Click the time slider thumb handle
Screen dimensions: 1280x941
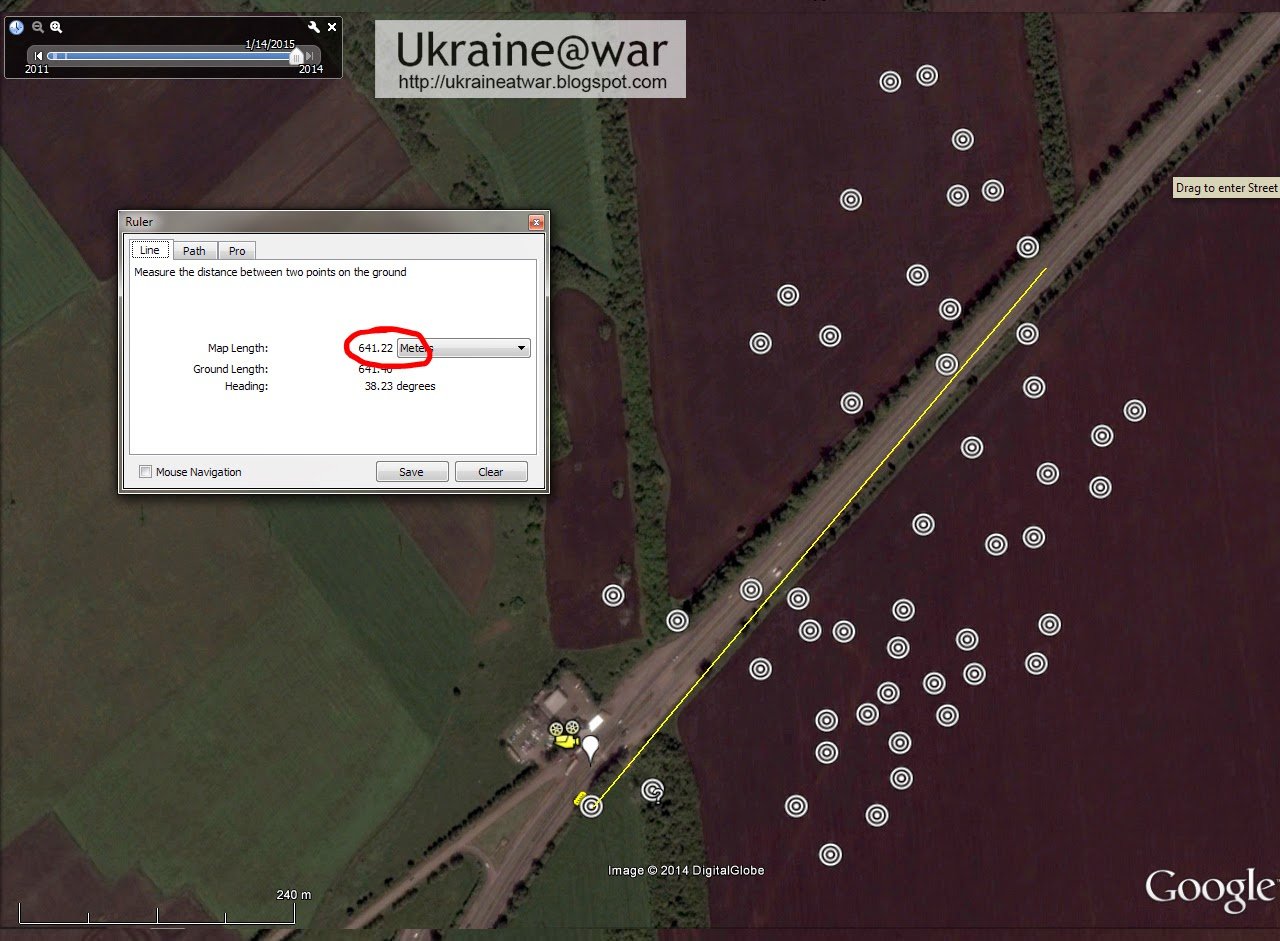click(x=296, y=57)
